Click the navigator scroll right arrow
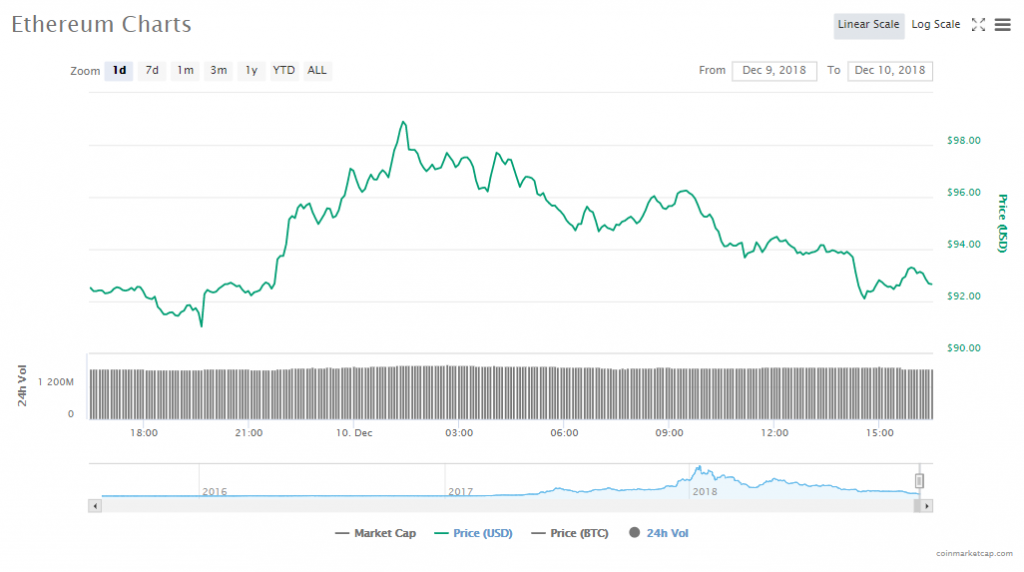This screenshot has height=572, width=1024. point(927,506)
